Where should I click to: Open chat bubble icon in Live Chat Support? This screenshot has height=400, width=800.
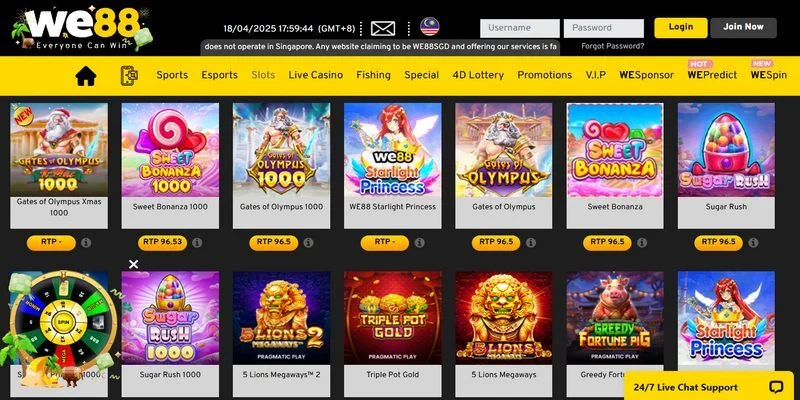click(x=777, y=387)
